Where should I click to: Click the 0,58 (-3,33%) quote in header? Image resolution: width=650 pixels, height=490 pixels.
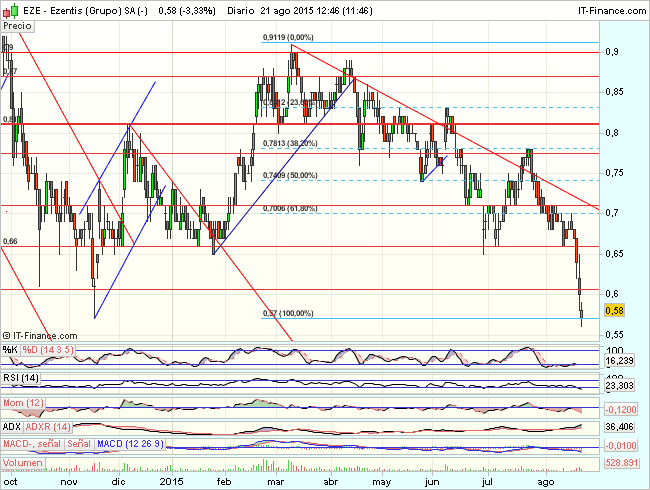click(x=187, y=11)
